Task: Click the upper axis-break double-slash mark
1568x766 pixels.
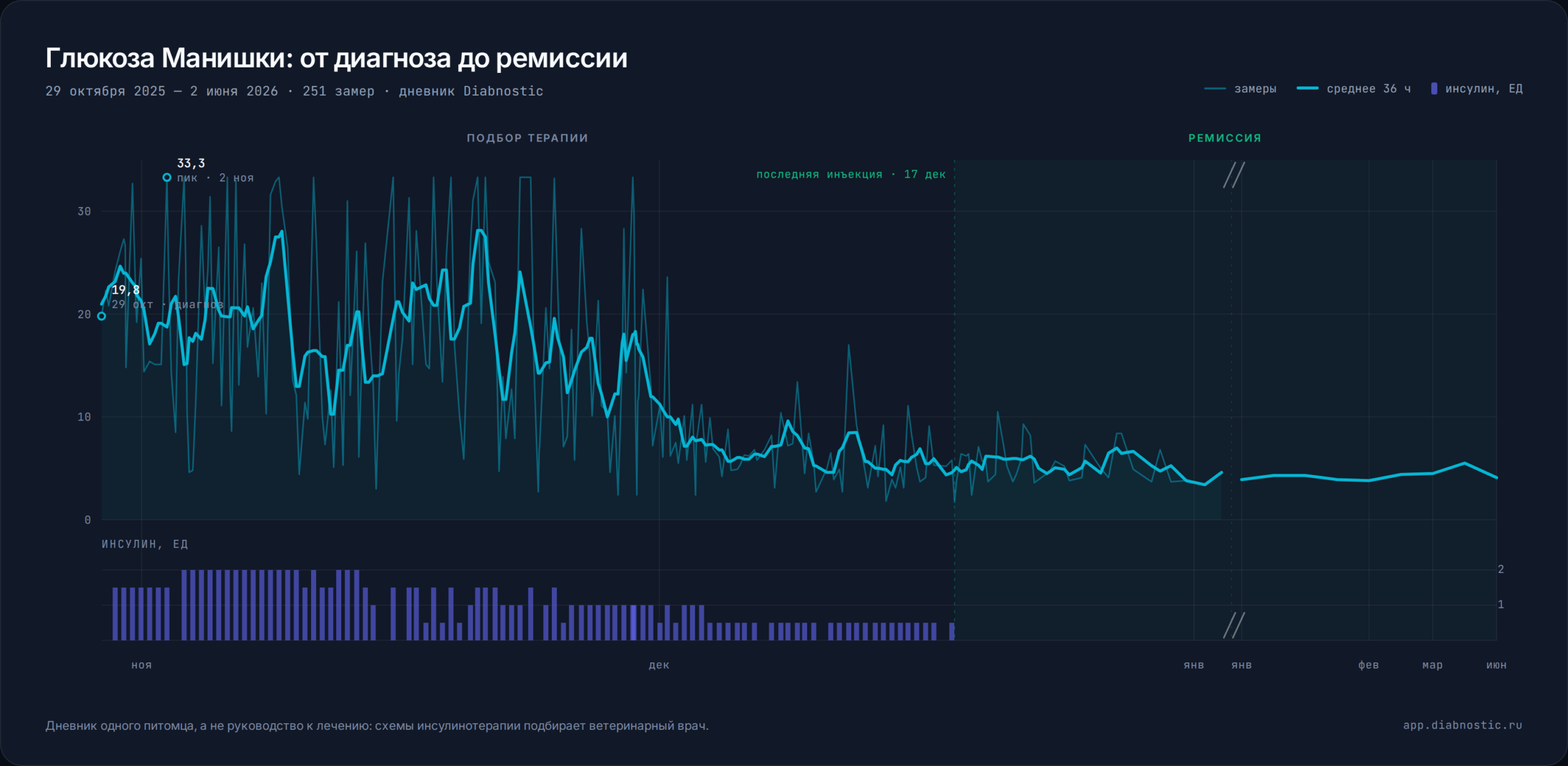Action: 1234,175
